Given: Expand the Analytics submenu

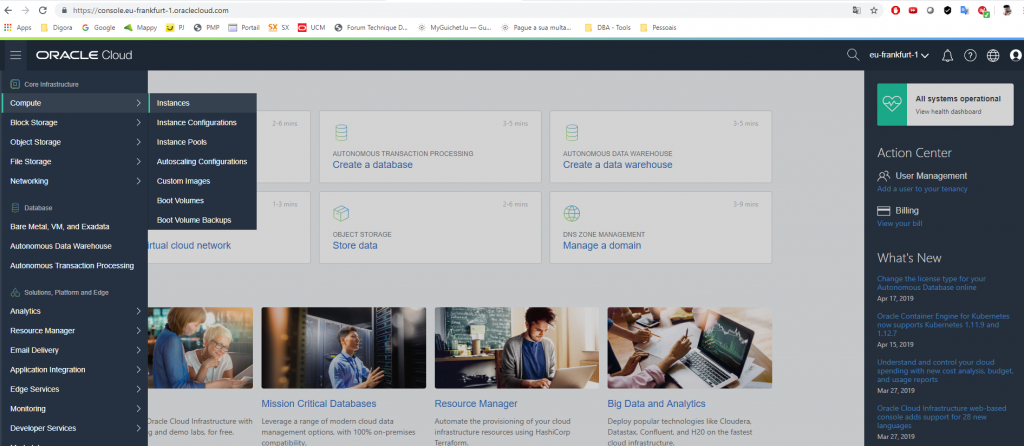Looking at the screenshot, I should (x=74, y=311).
